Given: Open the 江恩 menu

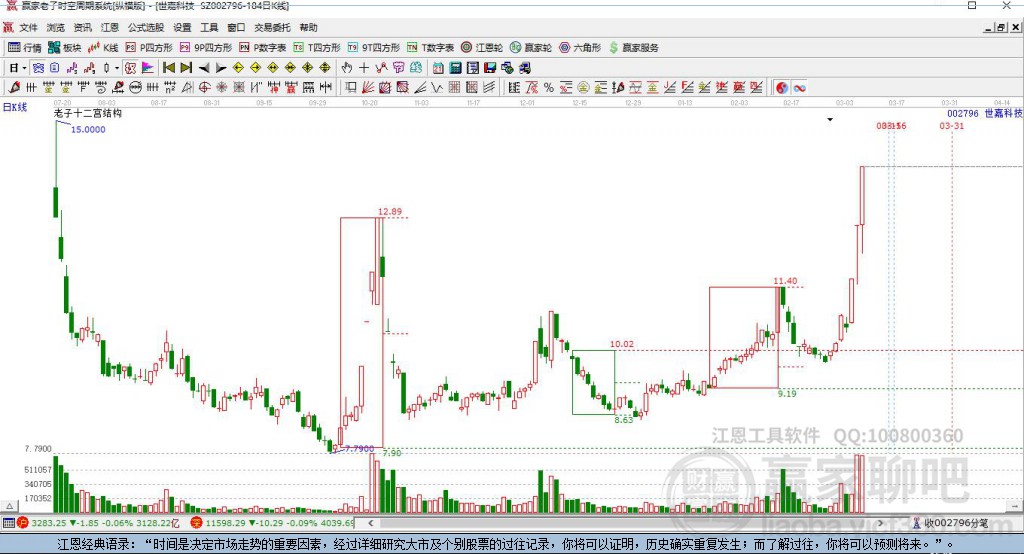Looking at the screenshot, I should coord(110,27).
